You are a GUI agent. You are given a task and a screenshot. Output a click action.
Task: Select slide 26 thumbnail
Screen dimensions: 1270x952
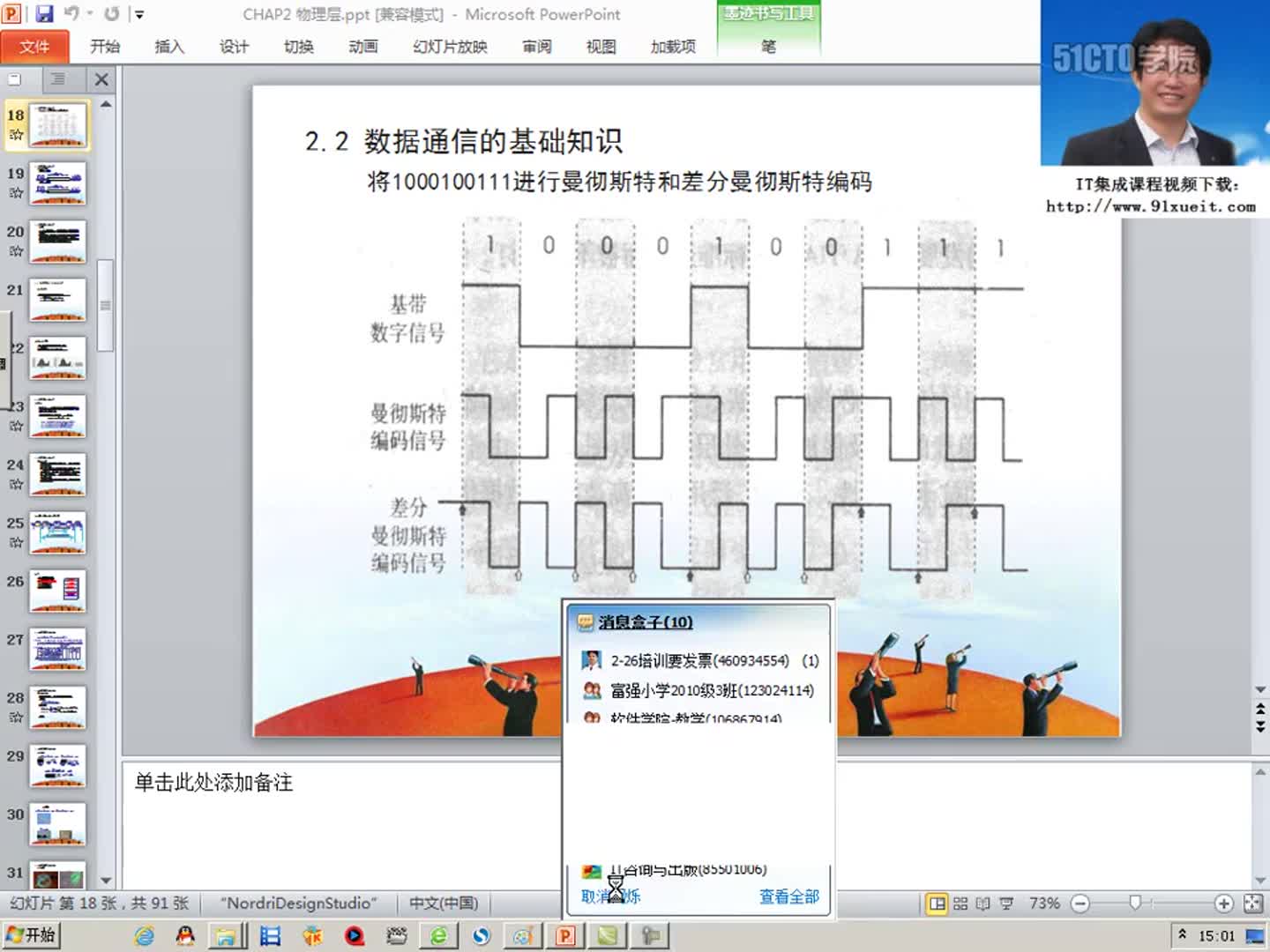58,591
